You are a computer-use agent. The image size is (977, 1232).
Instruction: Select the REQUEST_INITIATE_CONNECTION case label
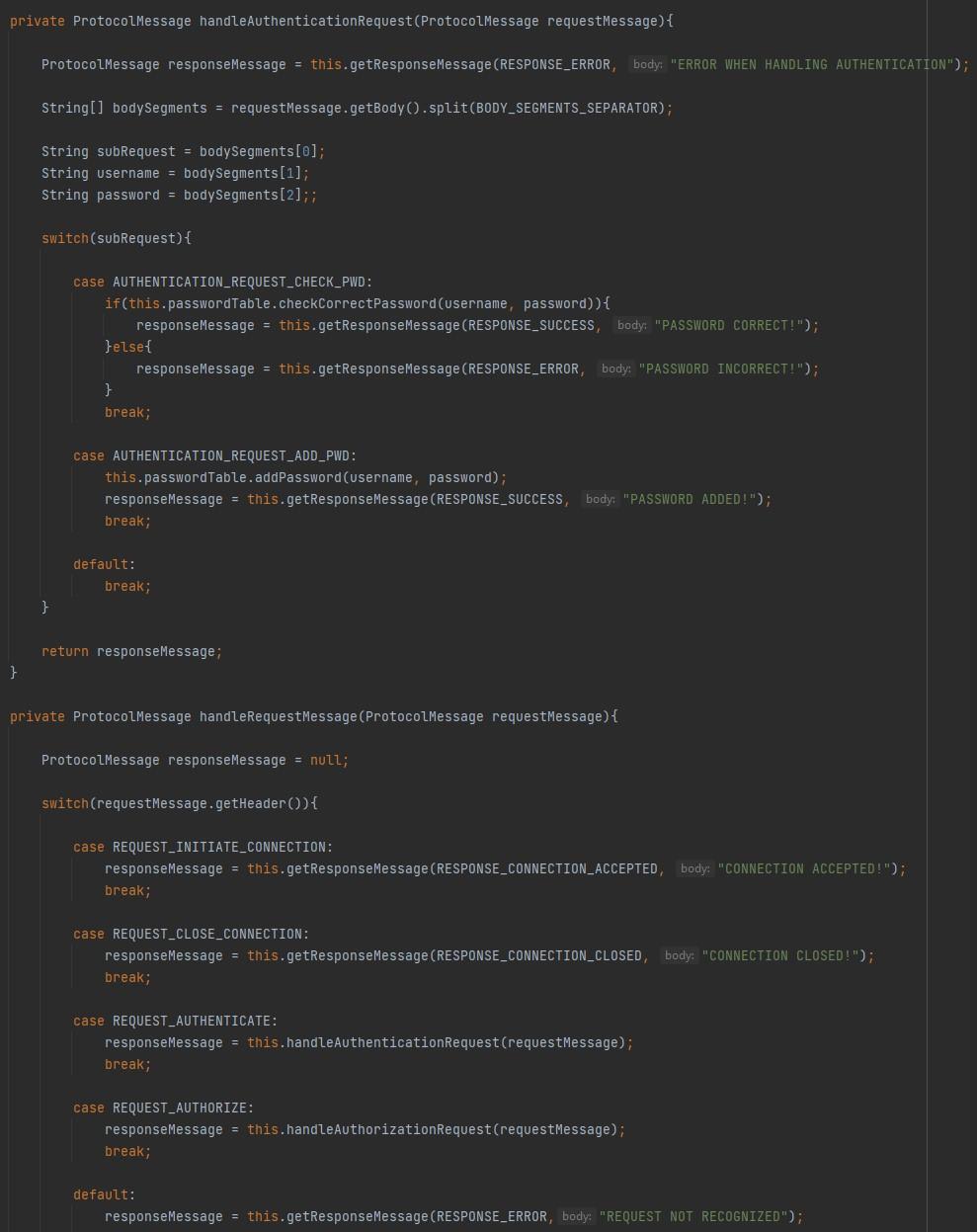pos(219,847)
